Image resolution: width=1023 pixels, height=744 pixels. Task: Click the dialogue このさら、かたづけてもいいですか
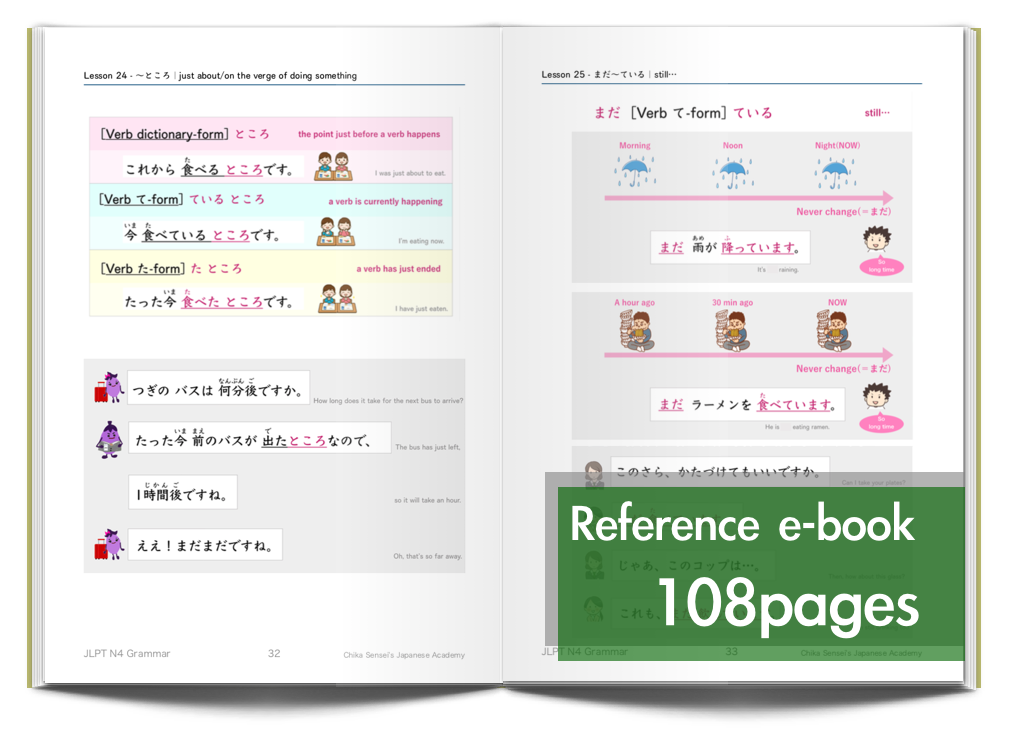[720, 471]
